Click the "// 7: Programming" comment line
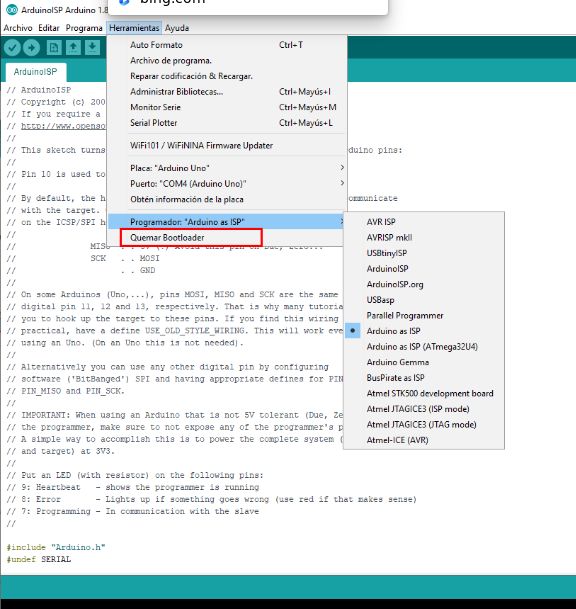This screenshot has width=576, height=609. click(132, 511)
